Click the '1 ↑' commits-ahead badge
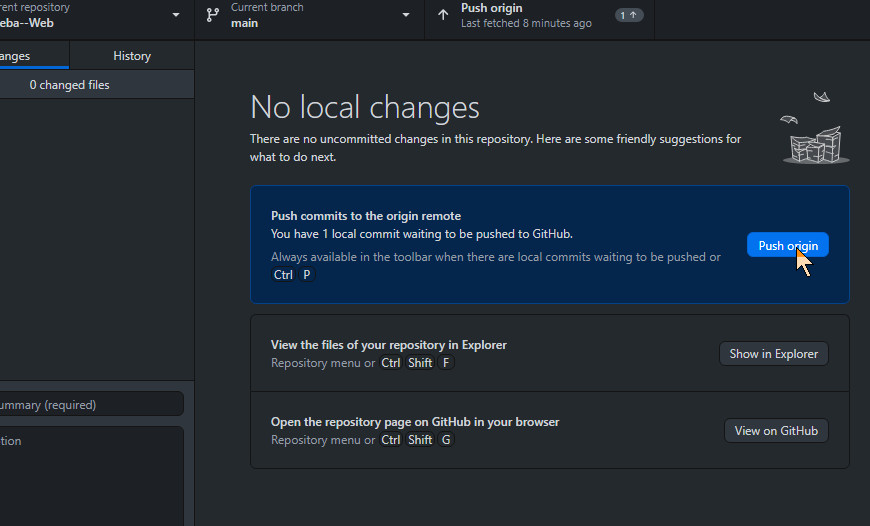This screenshot has width=870, height=526. click(x=629, y=15)
